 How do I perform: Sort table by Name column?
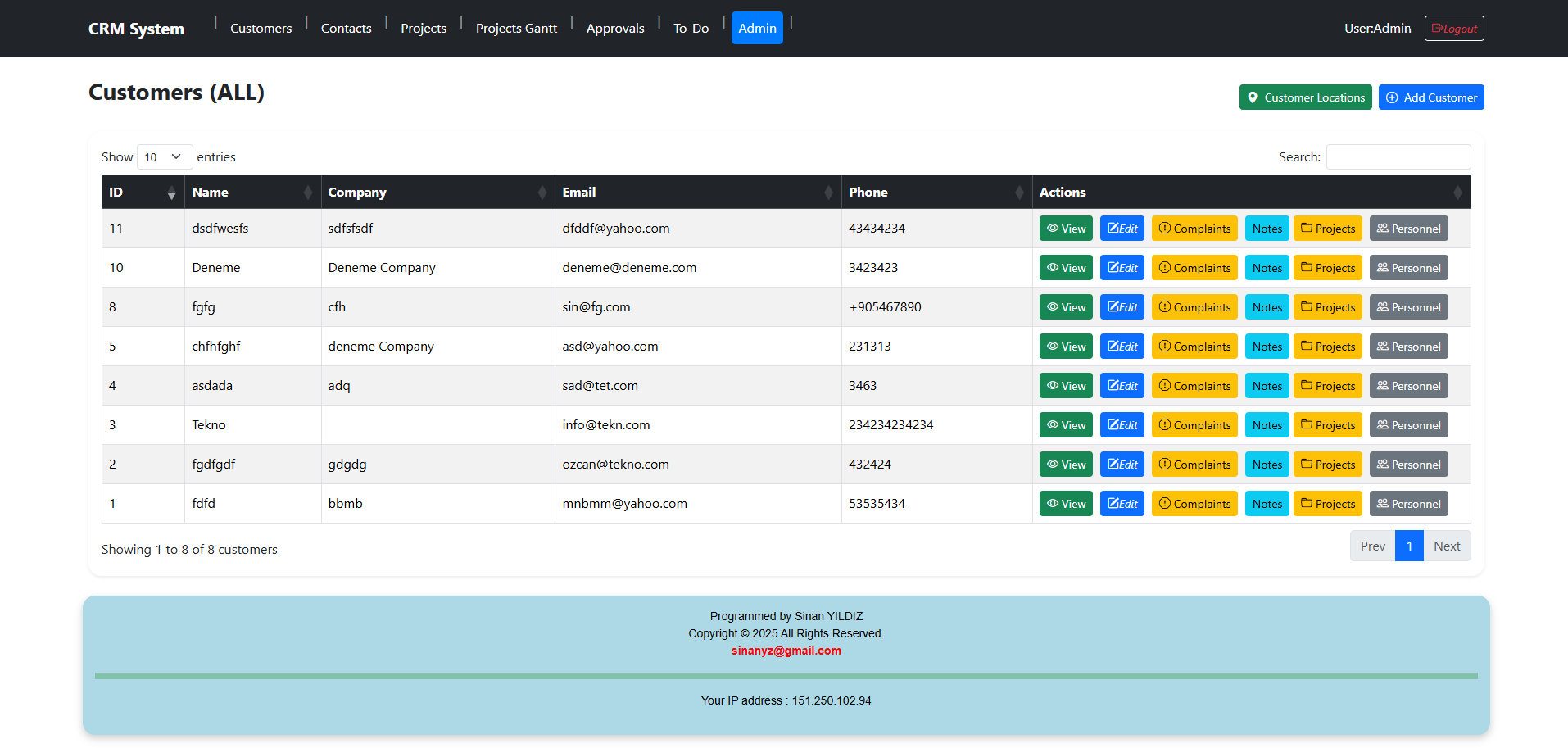coord(252,192)
